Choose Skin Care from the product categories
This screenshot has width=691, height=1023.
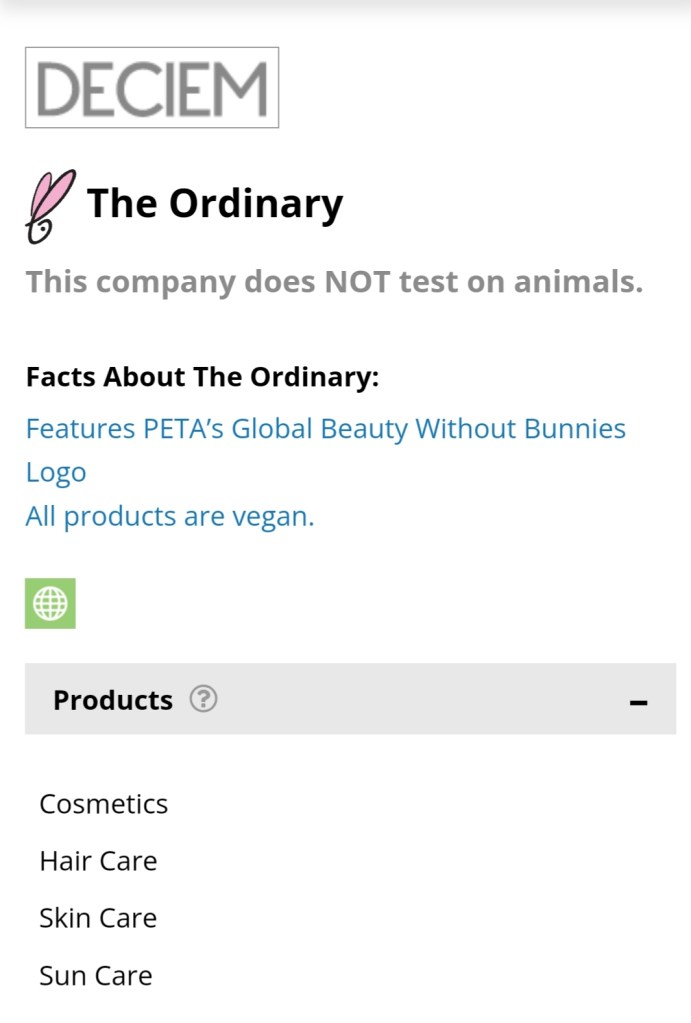pyautogui.click(x=98, y=918)
